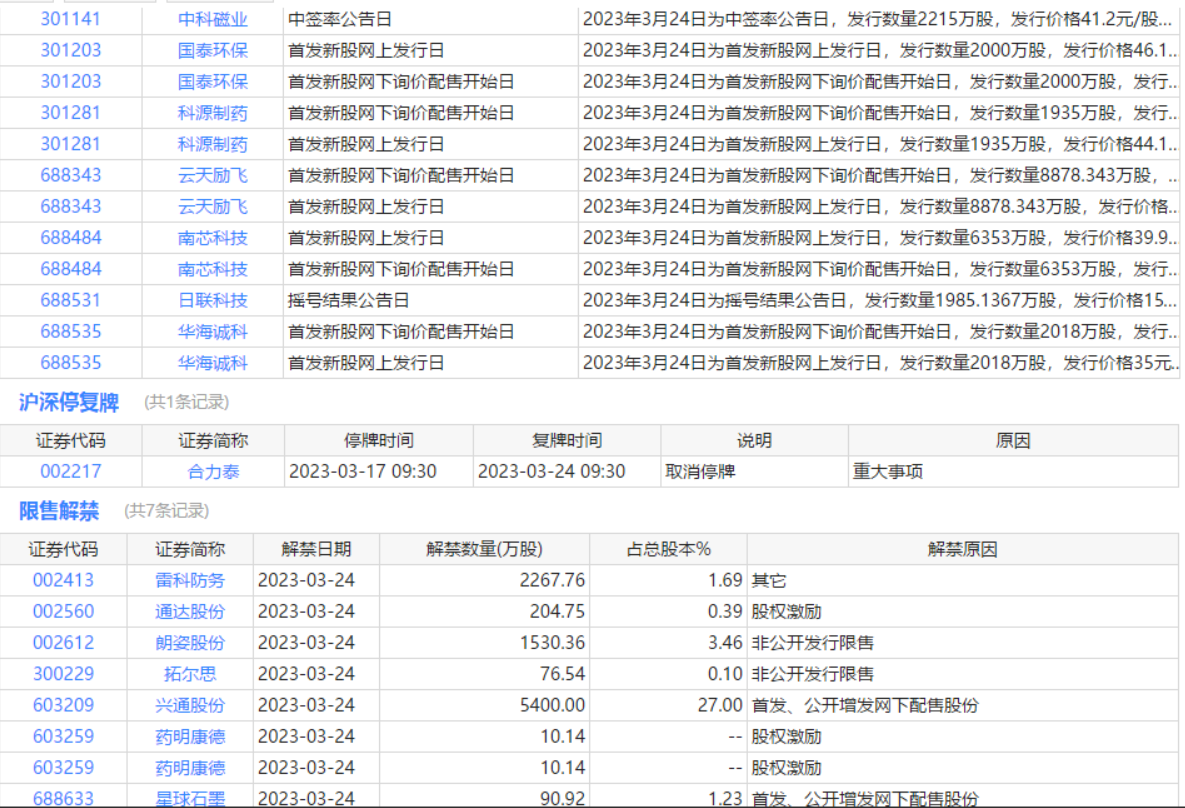Screen dimensions: 1185x808
Task: Open 雷科防务 stock name link
Action: 190,580
